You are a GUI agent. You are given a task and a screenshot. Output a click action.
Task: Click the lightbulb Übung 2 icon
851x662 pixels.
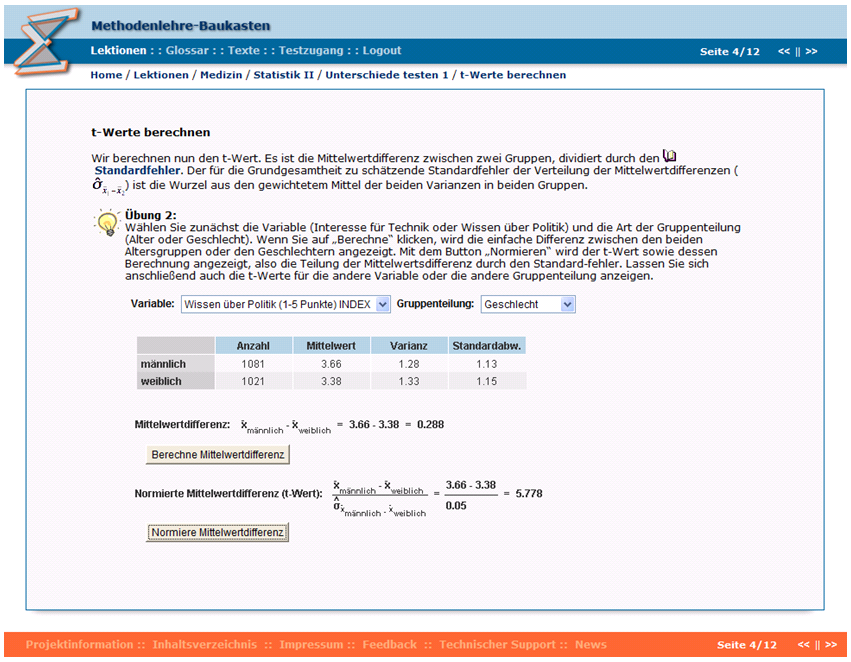pos(107,222)
